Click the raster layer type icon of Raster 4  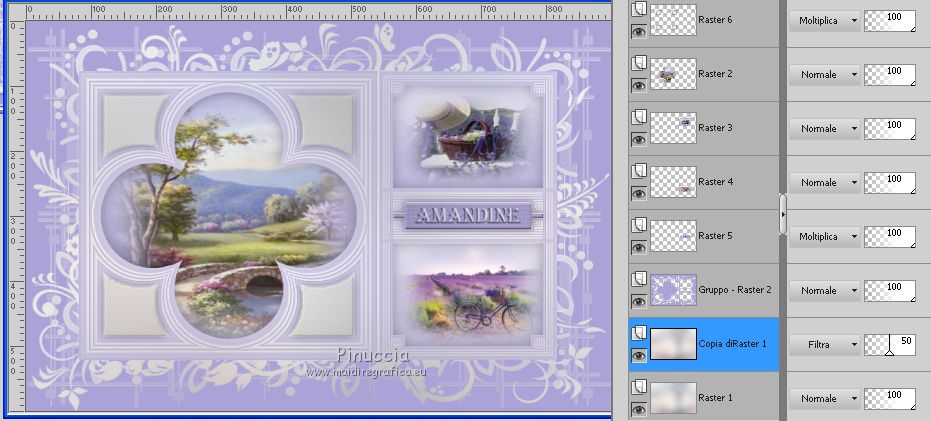pyautogui.click(x=639, y=171)
